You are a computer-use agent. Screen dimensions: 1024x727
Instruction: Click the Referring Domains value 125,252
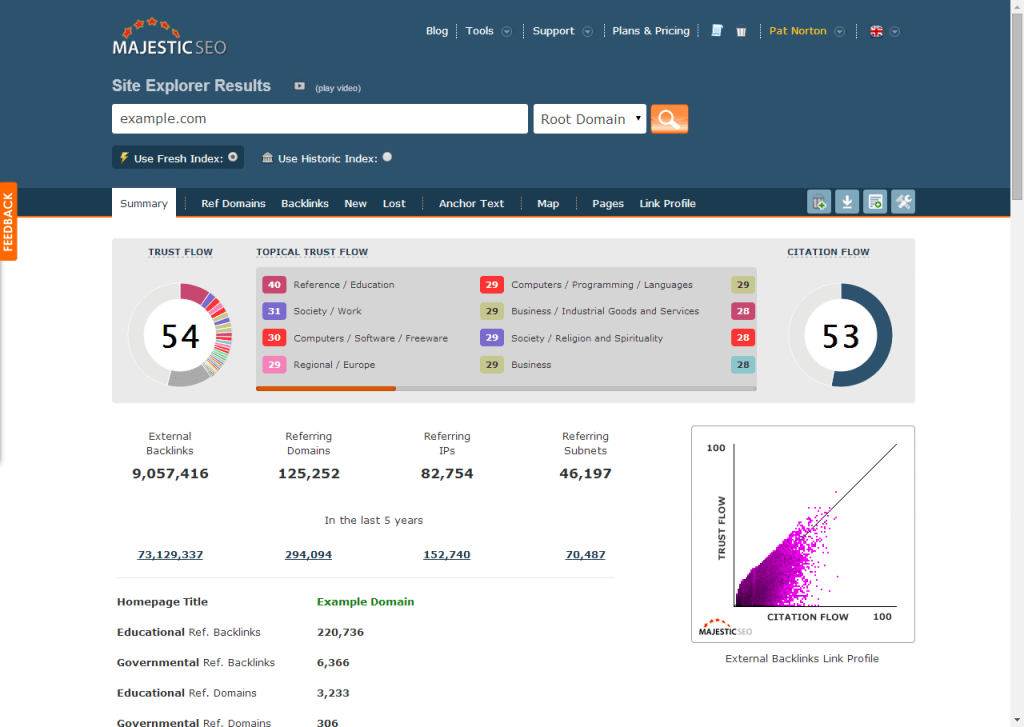point(309,474)
